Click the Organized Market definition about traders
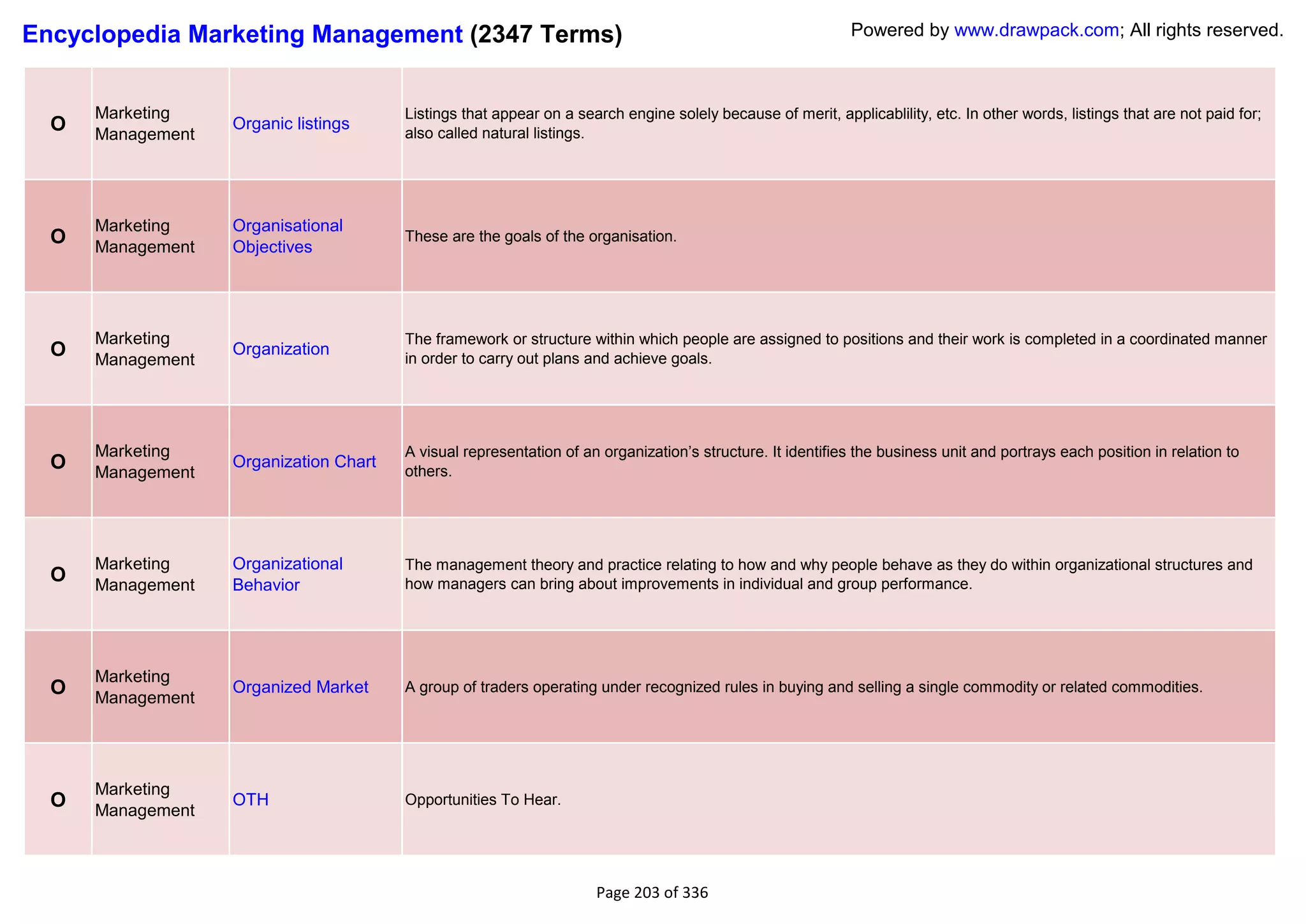This screenshot has width=1306, height=924. [x=803, y=687]
